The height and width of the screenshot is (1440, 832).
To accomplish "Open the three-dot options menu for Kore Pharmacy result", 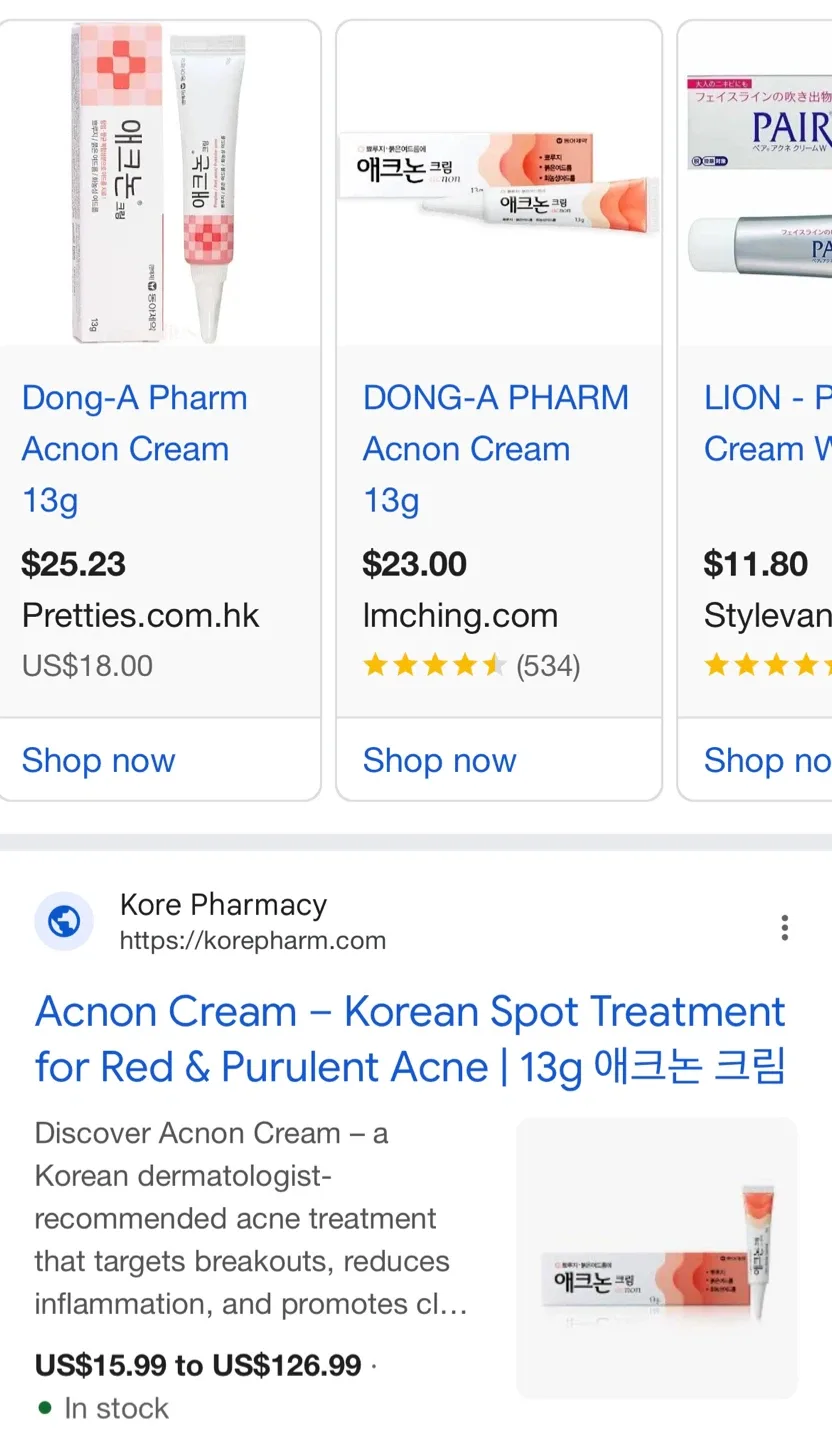I will tap(785, 928).
